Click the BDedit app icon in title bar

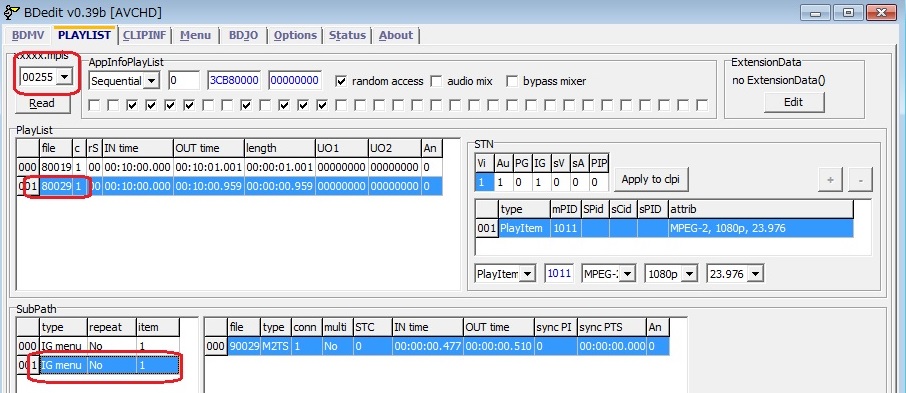11,12
